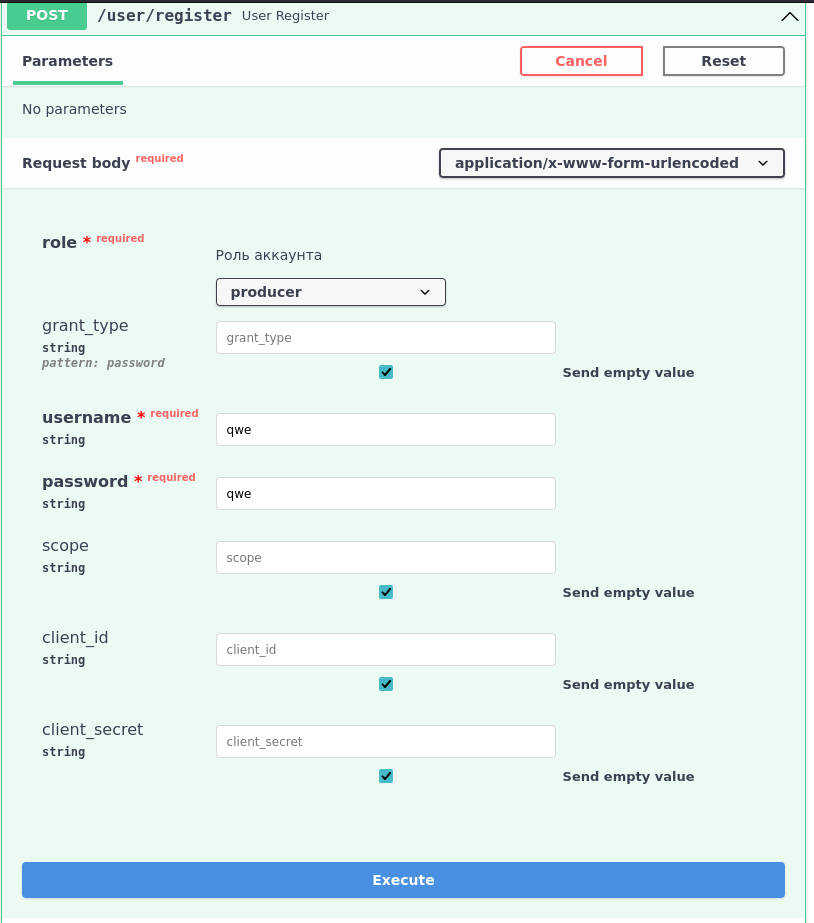Uncheck Send empty value for grant_type
The image size is (814, 923).
tap(385, 372)
